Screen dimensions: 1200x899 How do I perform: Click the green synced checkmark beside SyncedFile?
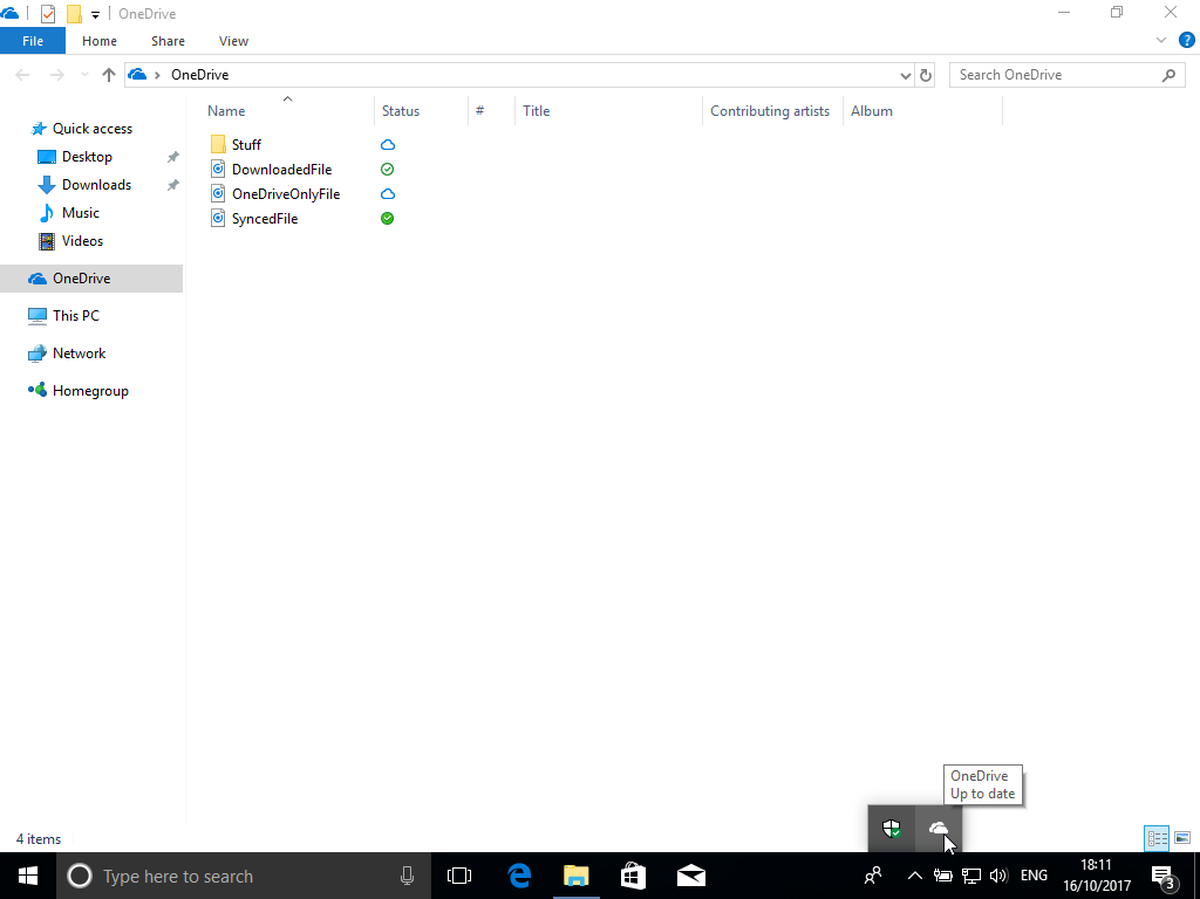click(x=386, y=218)
